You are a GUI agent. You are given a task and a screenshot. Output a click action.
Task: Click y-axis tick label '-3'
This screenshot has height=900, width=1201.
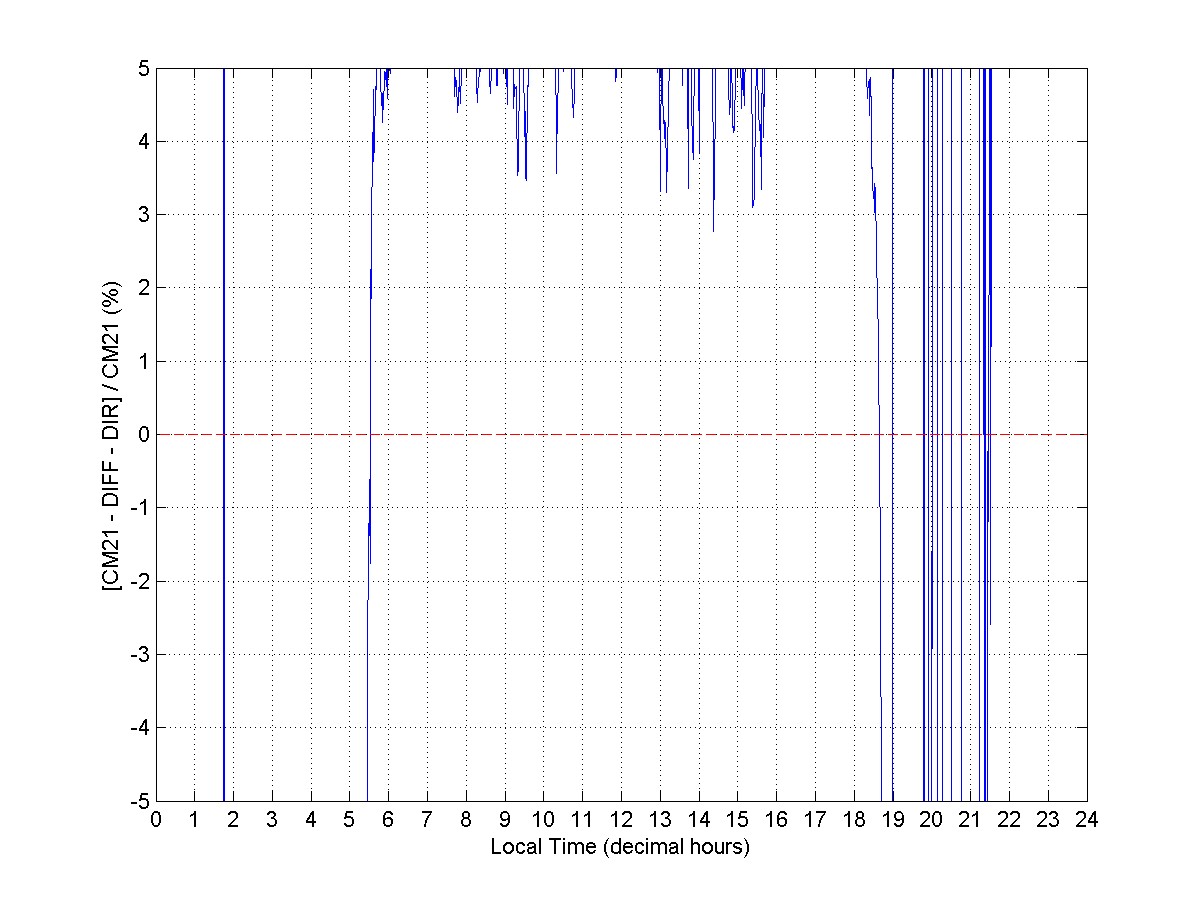[x=141, y=654]
